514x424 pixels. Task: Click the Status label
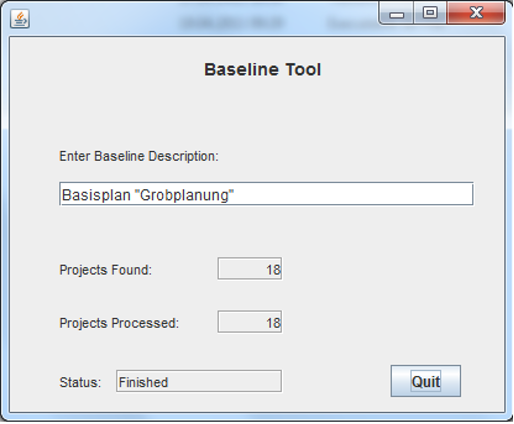[x=80, y=382]
